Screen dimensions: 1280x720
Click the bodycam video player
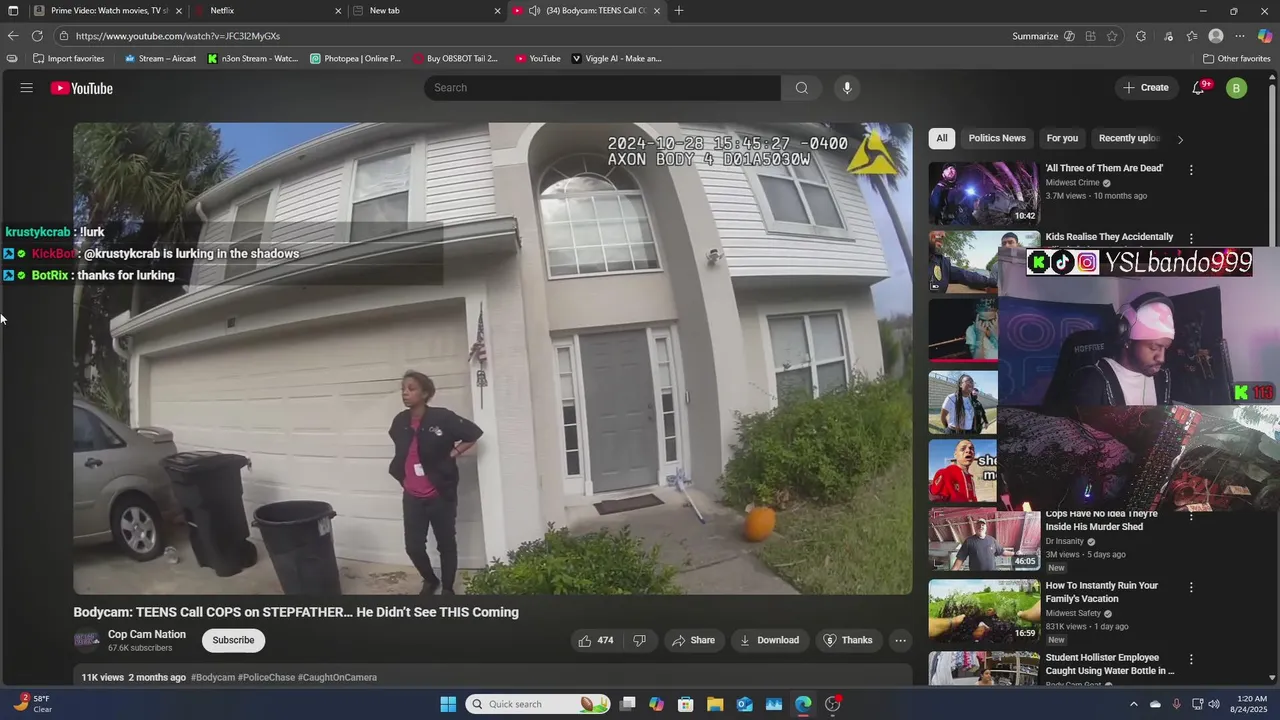tap(492, 358)
